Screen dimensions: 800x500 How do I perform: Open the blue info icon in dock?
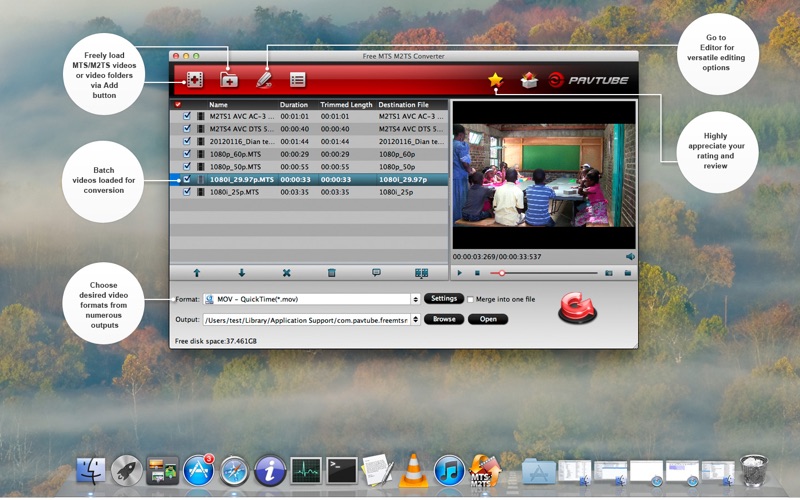[x=270, y=470]
